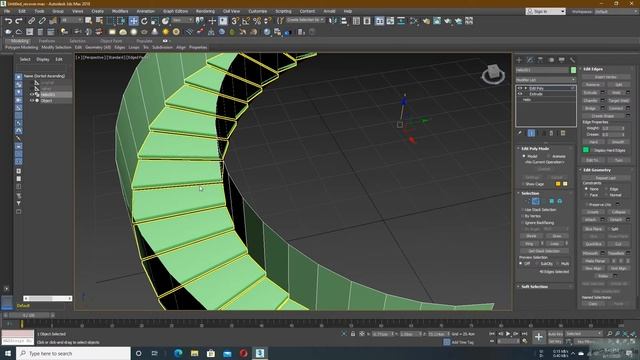Image resolution: width=640 pixels, height=360 pixels.
Task: Click the QuickSlice button
Action: click(x=593, y=244)
